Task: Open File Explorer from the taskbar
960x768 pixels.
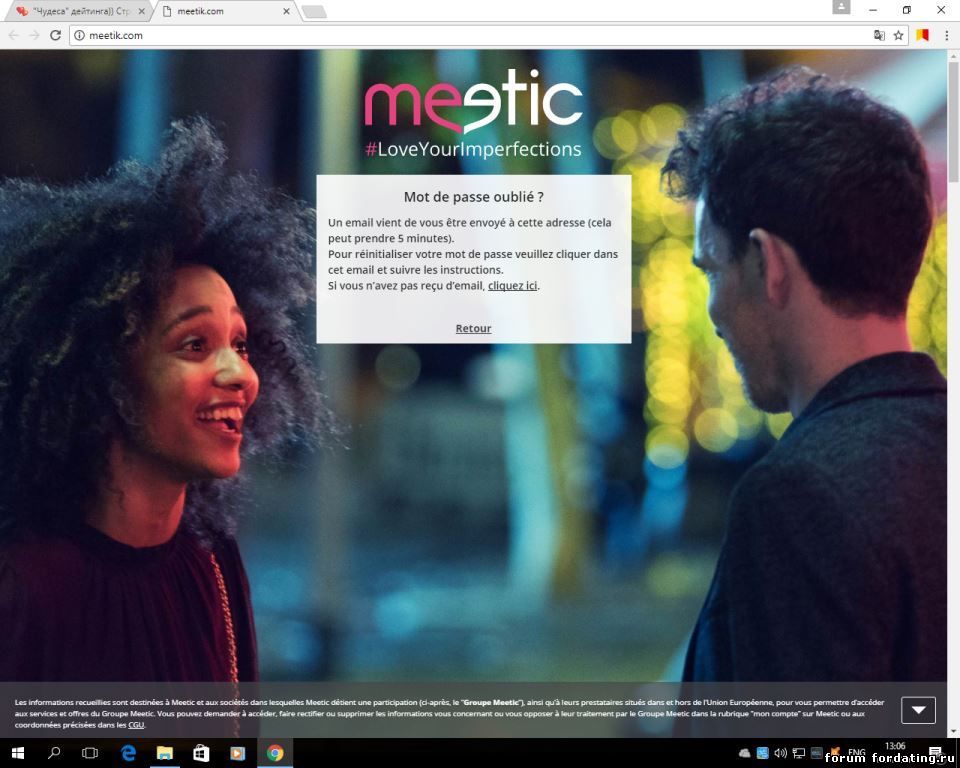Action: tap(164, 753)
